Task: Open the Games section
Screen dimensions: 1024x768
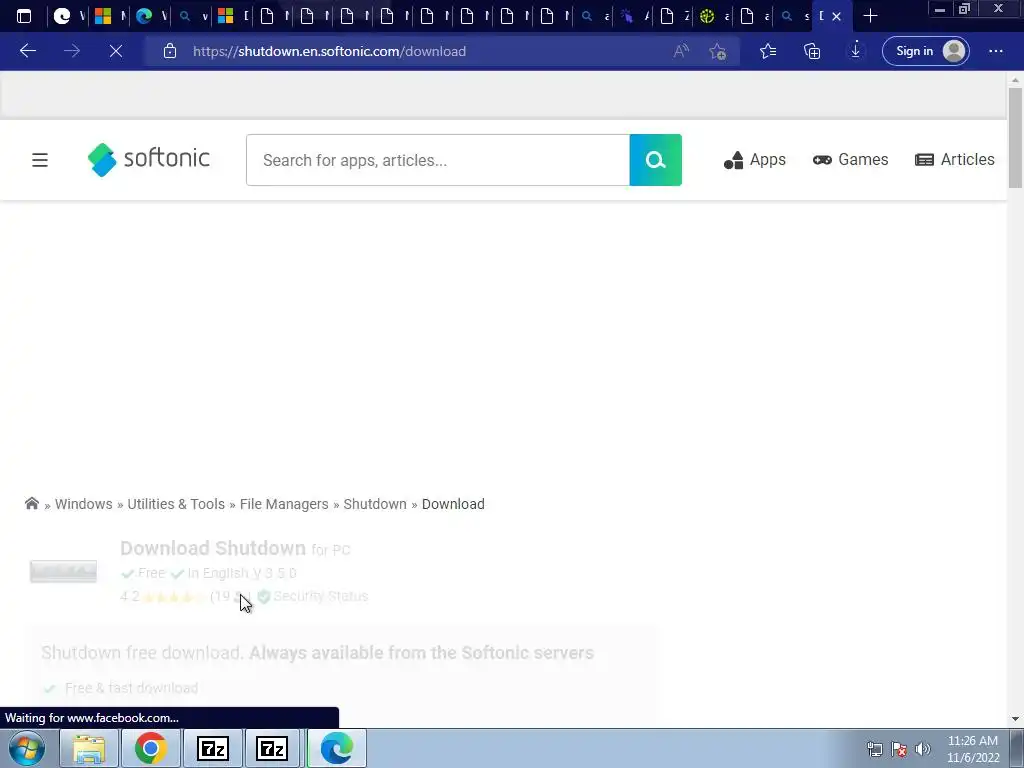Action: (x=850, y=159)
